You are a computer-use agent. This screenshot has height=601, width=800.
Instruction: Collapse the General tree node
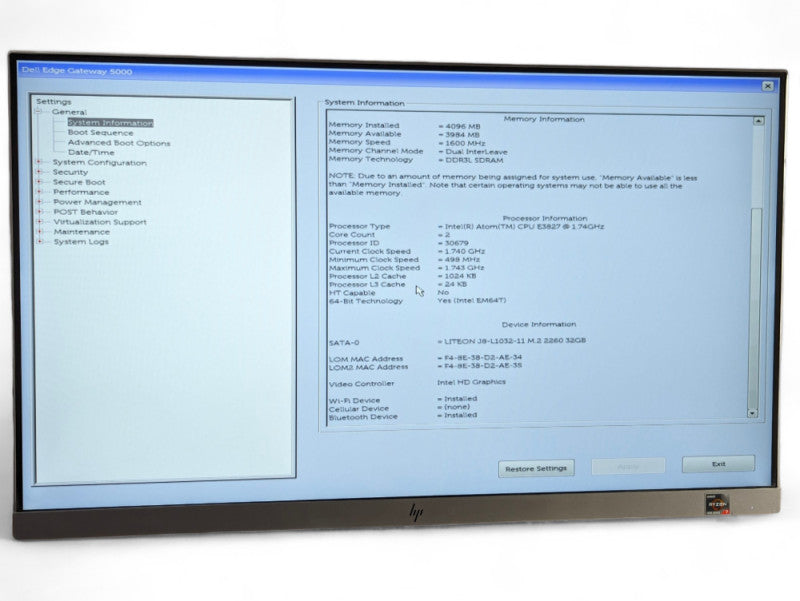[x=38, y=112]
